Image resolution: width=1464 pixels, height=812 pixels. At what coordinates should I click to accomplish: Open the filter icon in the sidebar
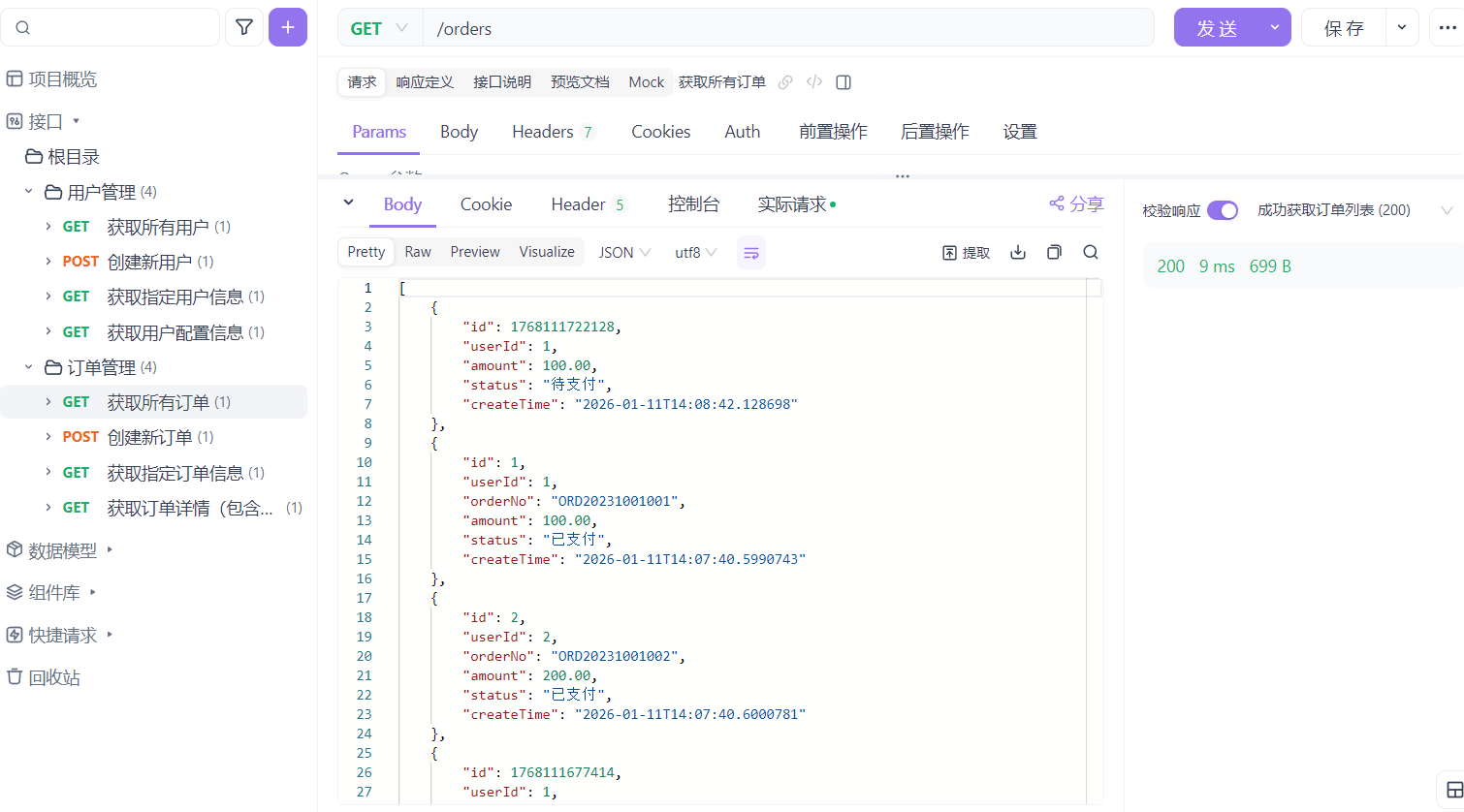[244, 27]
